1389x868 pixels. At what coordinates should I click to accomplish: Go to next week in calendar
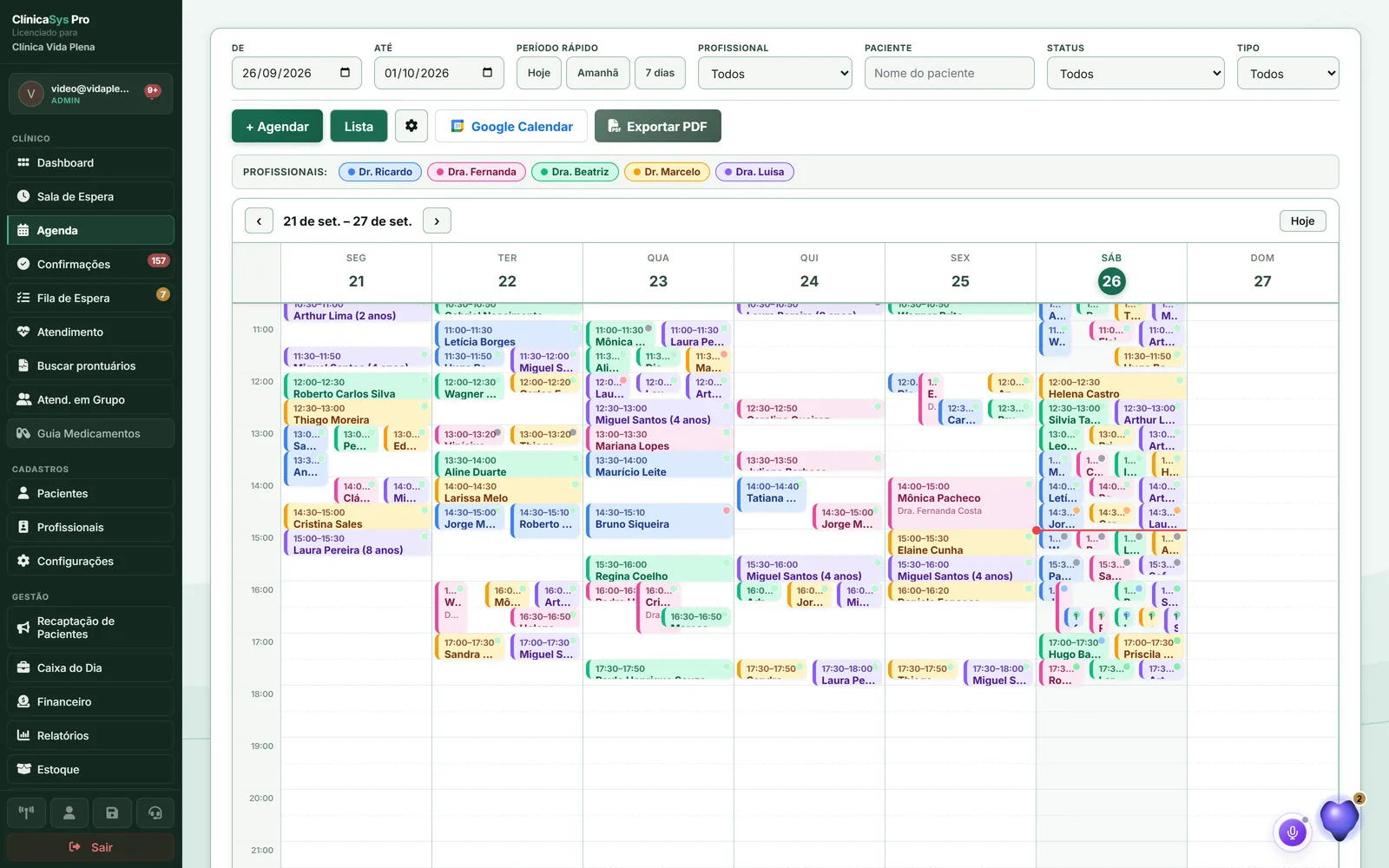pos(437,221)
